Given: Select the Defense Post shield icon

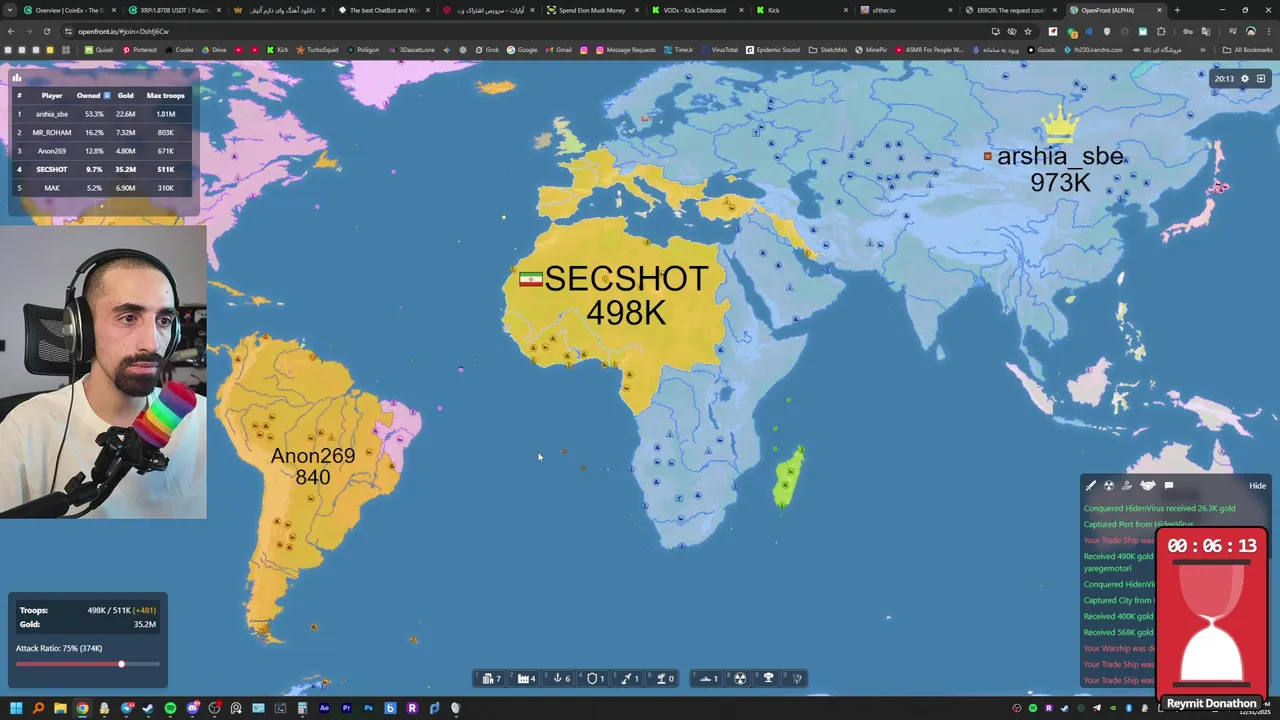Looking at the screenshot, I should 592,678.
